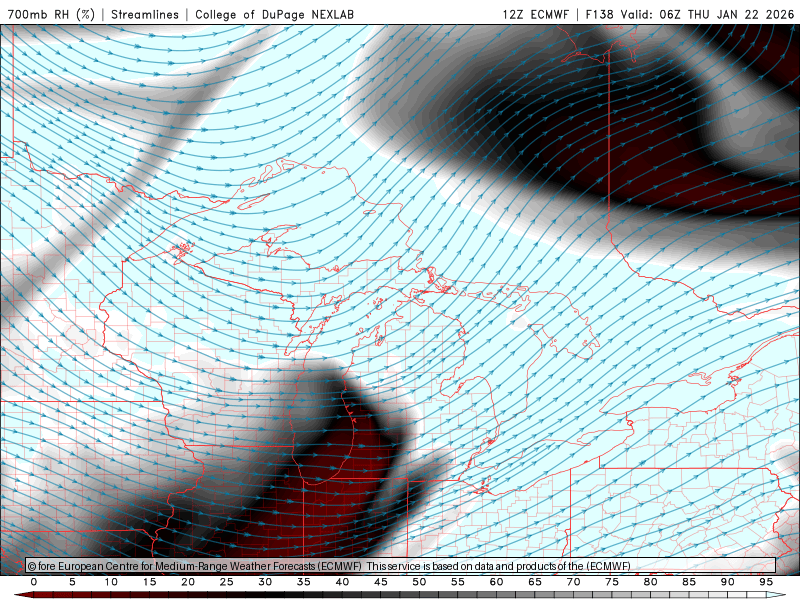The width and height of the screenshot is (800, 600).
Task: Click "College of DuPage NEXLAB" header text
Action: point(274,14)
